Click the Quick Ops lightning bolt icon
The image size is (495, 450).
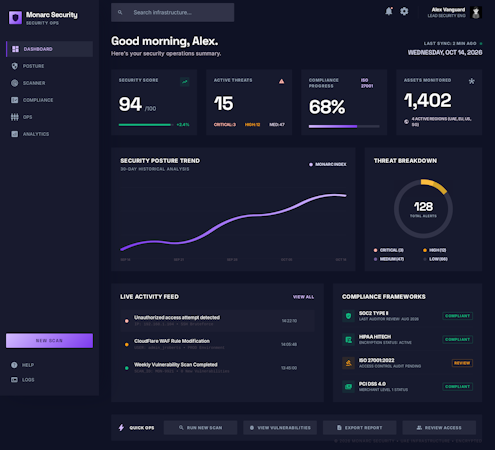tap(121, 427)
